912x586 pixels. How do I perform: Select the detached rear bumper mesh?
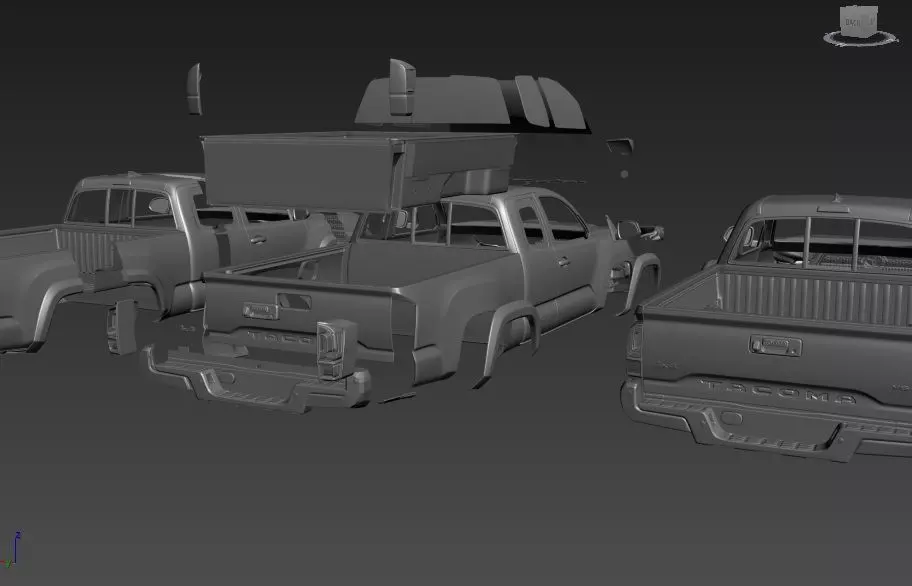click(258, 380)
